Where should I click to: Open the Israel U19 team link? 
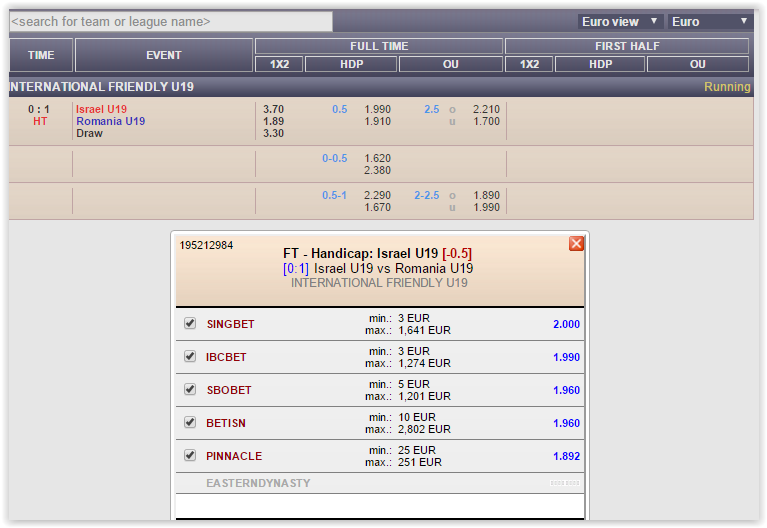point(101,109)
